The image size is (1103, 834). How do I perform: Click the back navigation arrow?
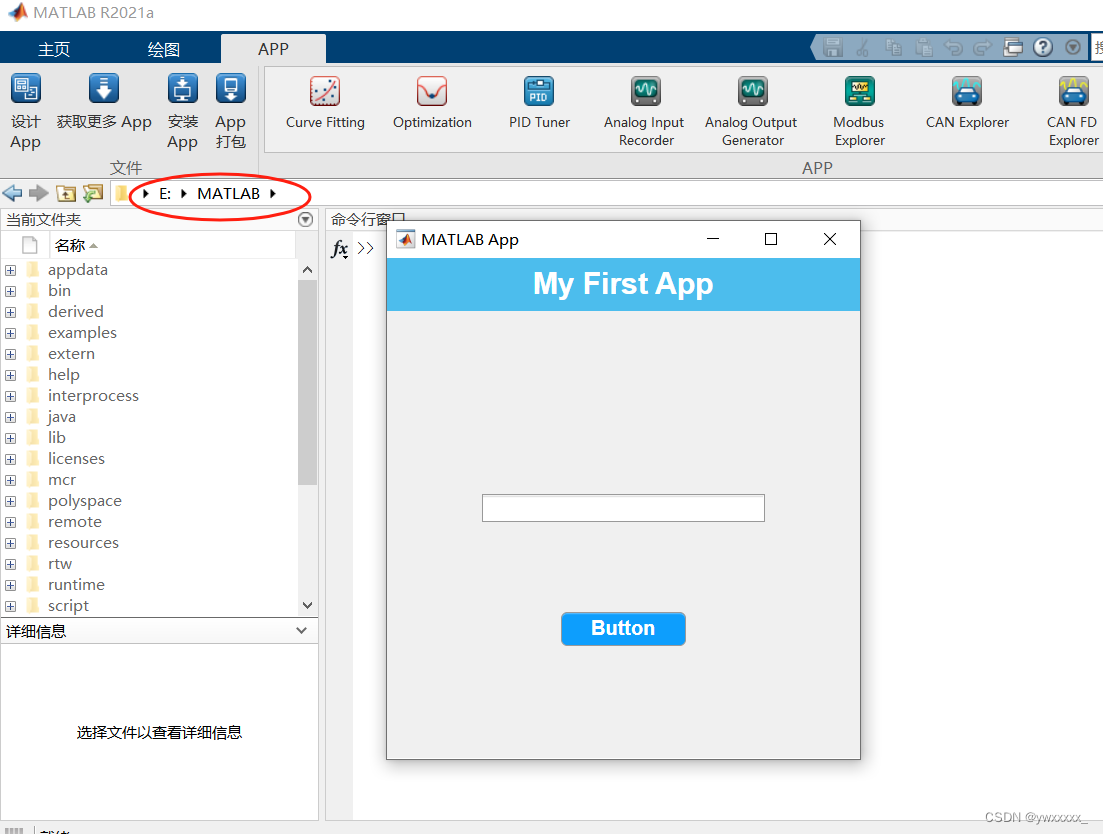pos(13,193)
